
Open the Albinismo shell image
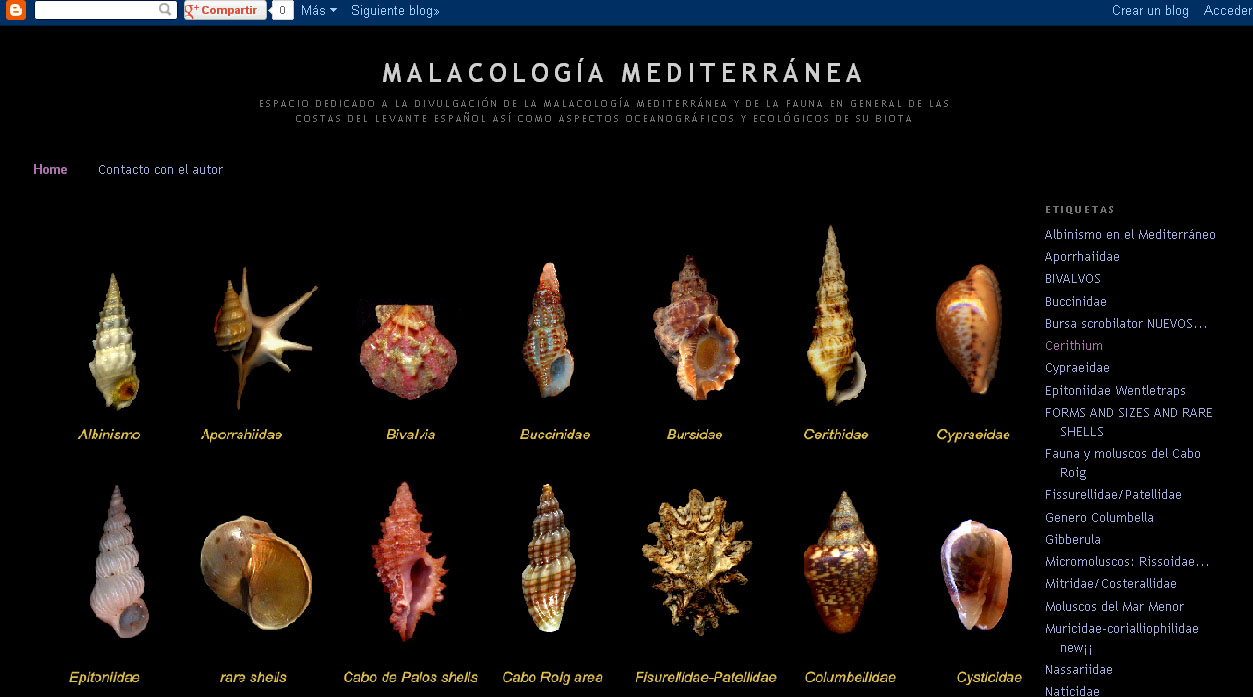[114, 342]
